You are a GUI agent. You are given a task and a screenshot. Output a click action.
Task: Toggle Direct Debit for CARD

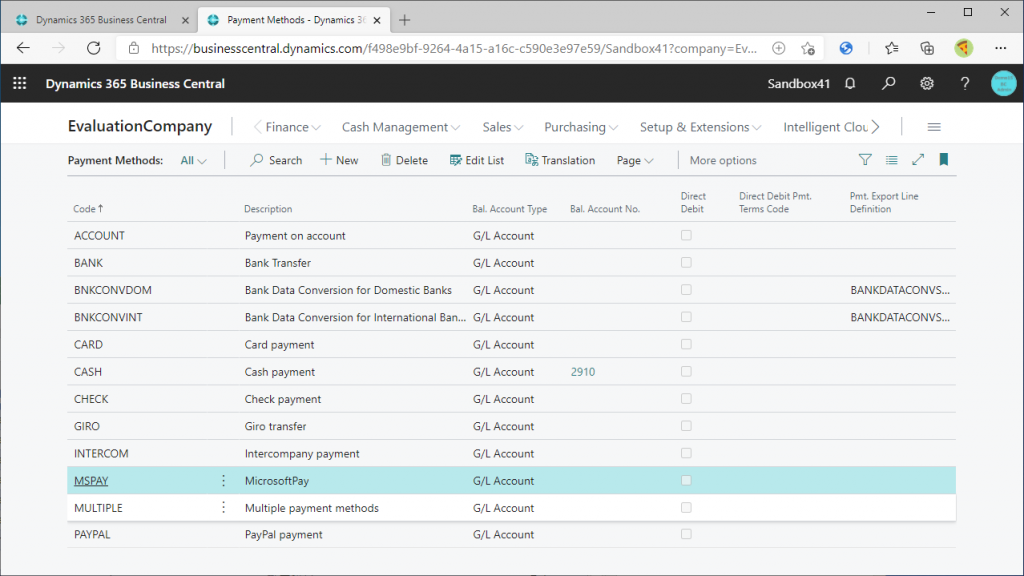pyautogui.click(x=686, y=344)
